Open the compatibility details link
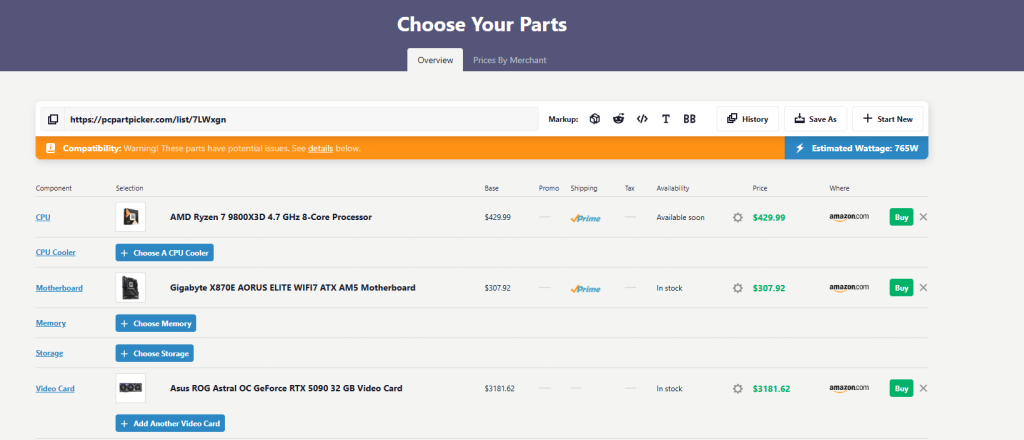Image resolution: width=1024 pixels, height=440 pixels. [321, 148]
